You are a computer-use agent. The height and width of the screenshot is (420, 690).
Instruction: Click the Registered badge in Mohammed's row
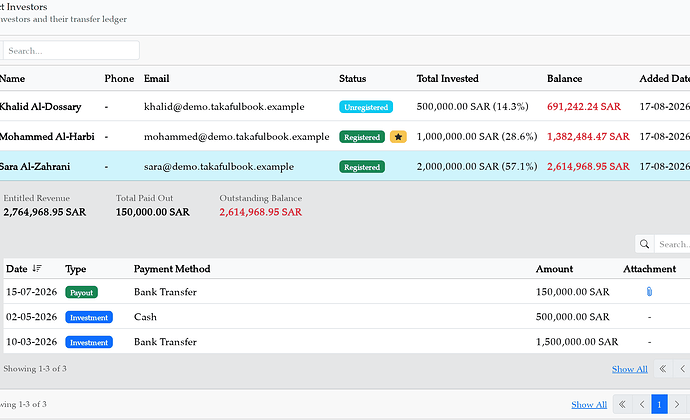click(362, 137)
